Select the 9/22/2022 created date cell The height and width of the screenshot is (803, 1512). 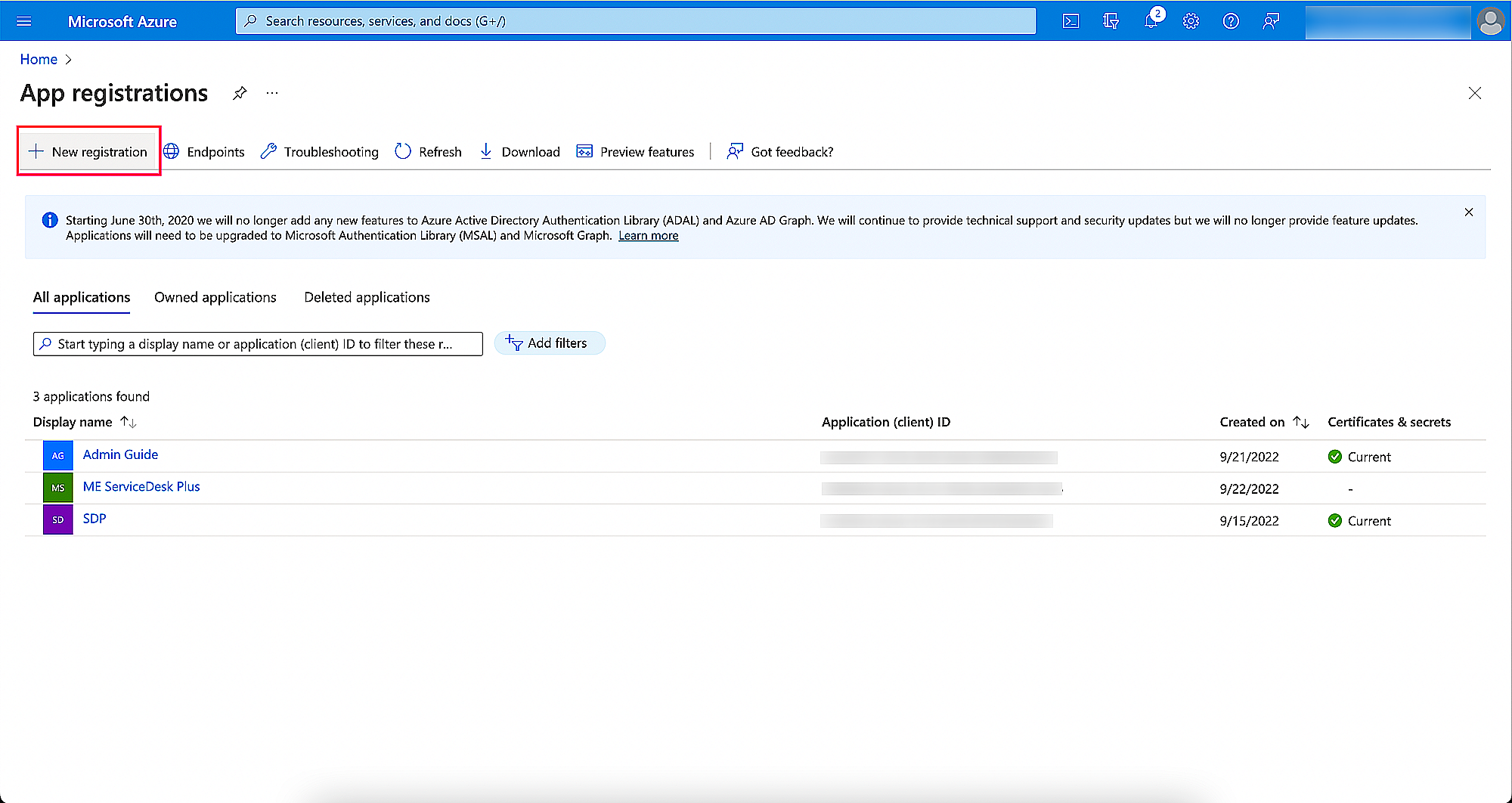point(1249,489)
